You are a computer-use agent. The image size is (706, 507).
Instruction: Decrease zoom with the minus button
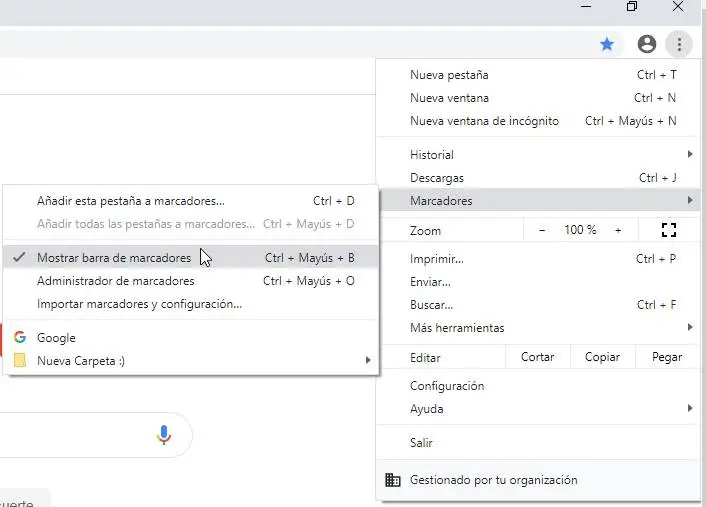542,230
